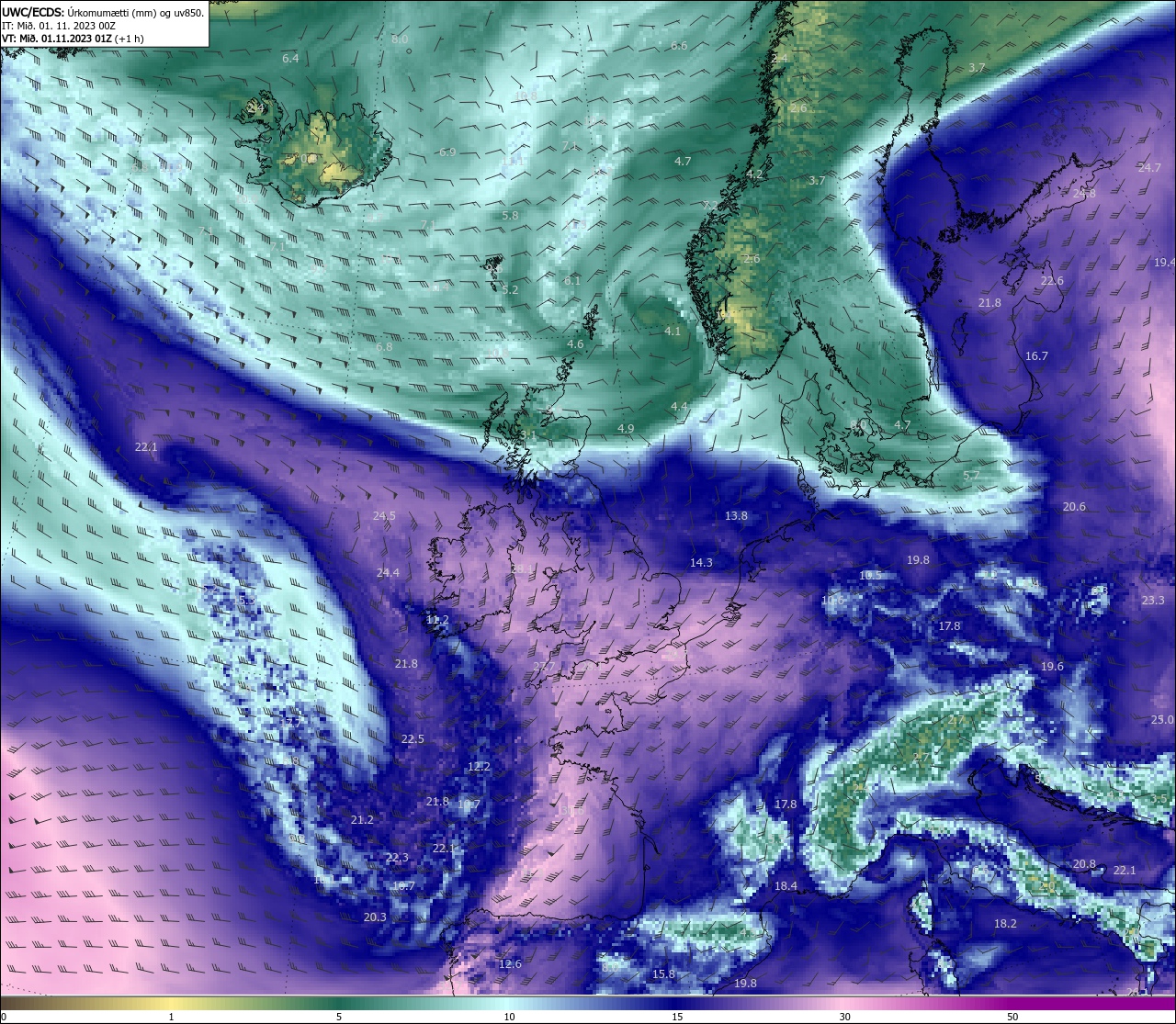Click the 24.4 value west of Ireland
1176x1024 pixels.
pos(388,572)
